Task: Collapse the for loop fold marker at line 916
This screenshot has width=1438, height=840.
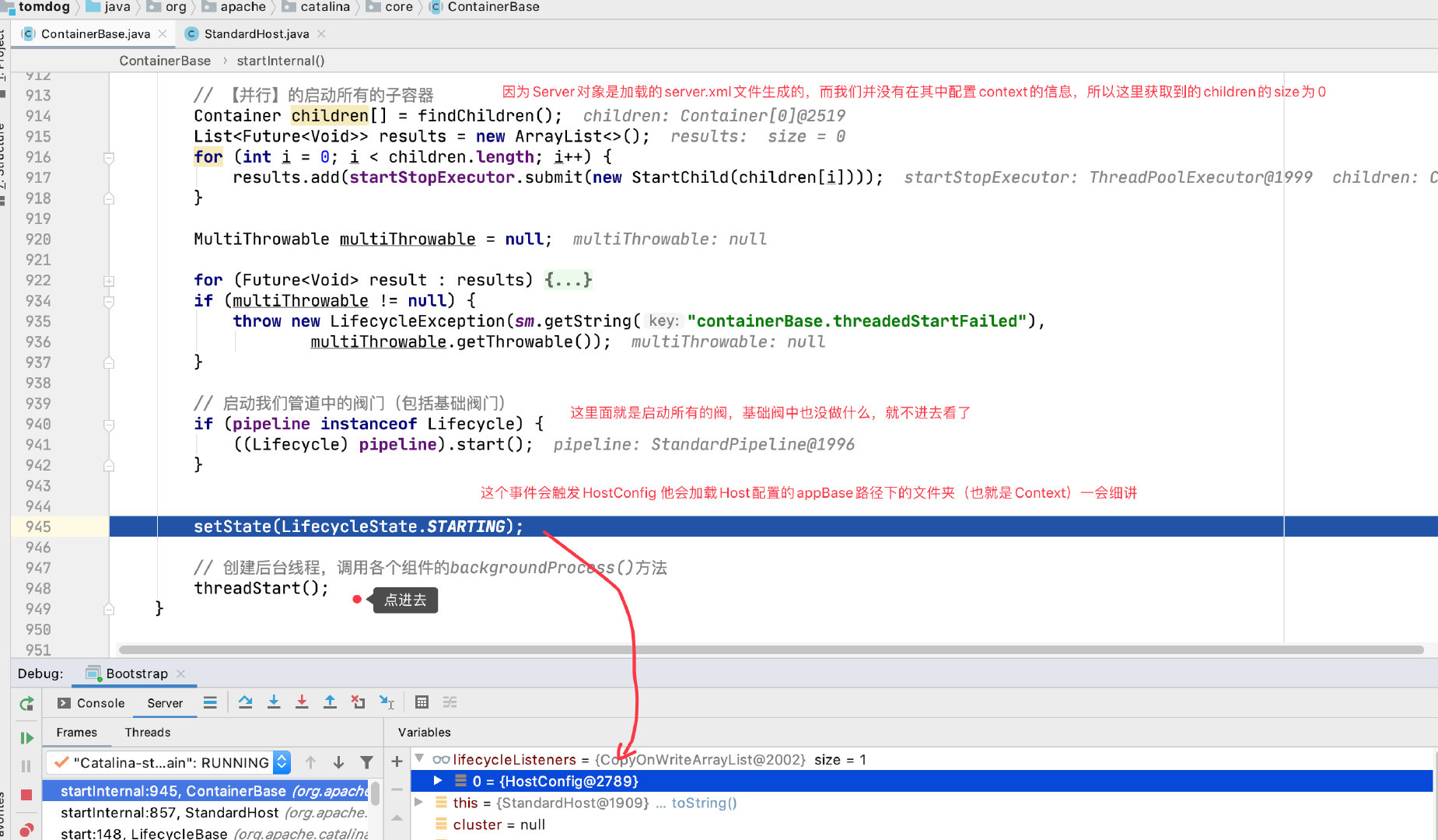Action: (109, 158)
